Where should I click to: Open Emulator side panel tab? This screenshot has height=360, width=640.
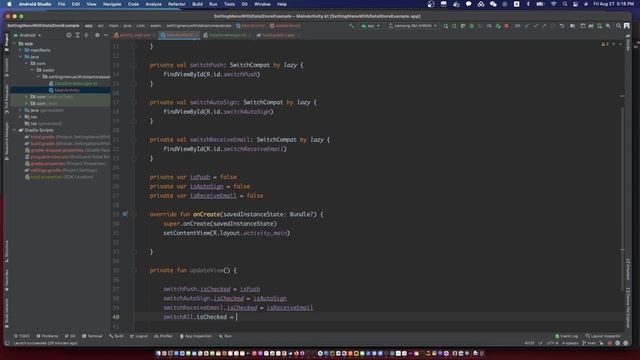click(x=628, y=269)
